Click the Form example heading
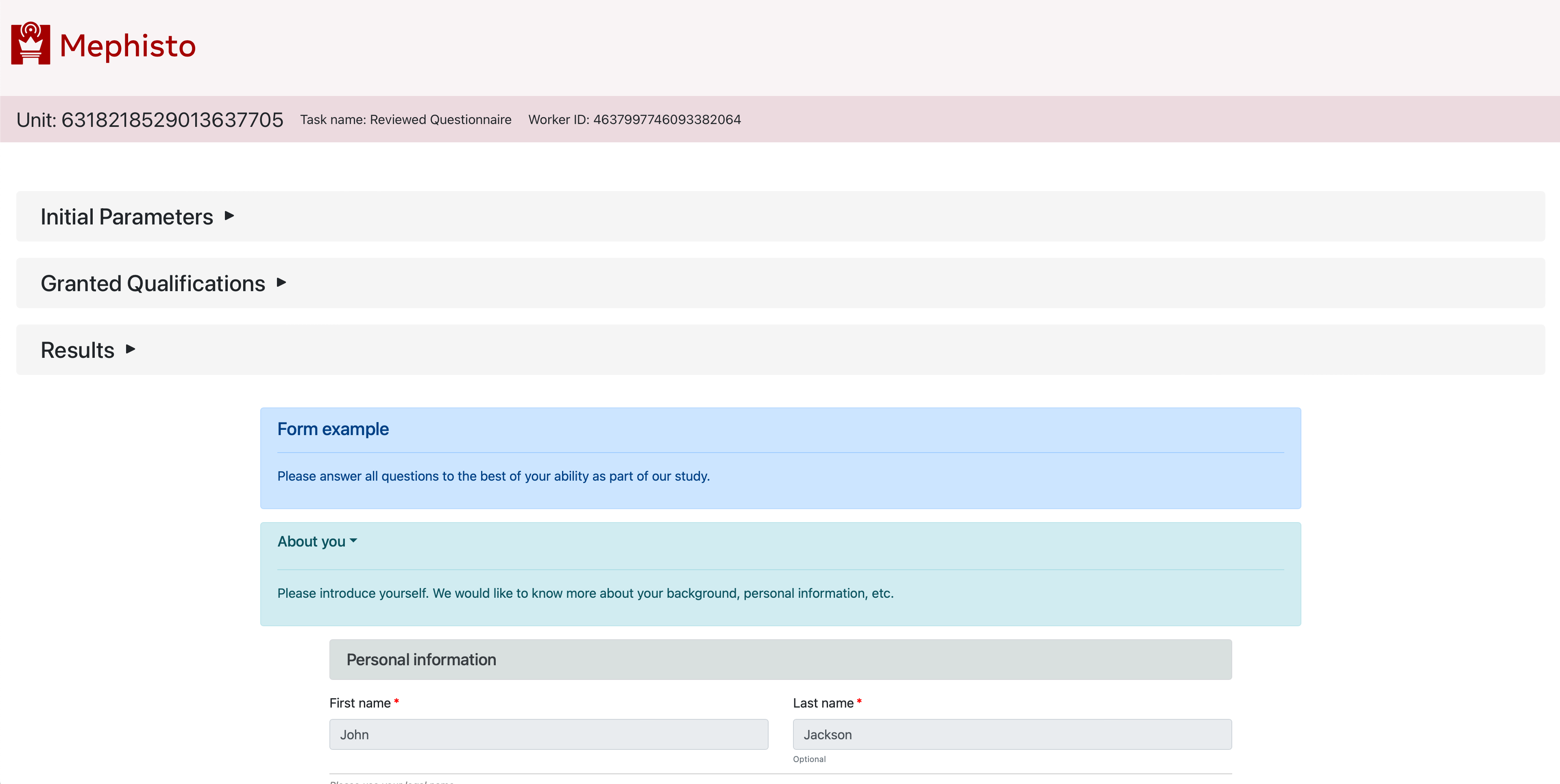Screen dimensions: 1560x784 pos(333,429)
